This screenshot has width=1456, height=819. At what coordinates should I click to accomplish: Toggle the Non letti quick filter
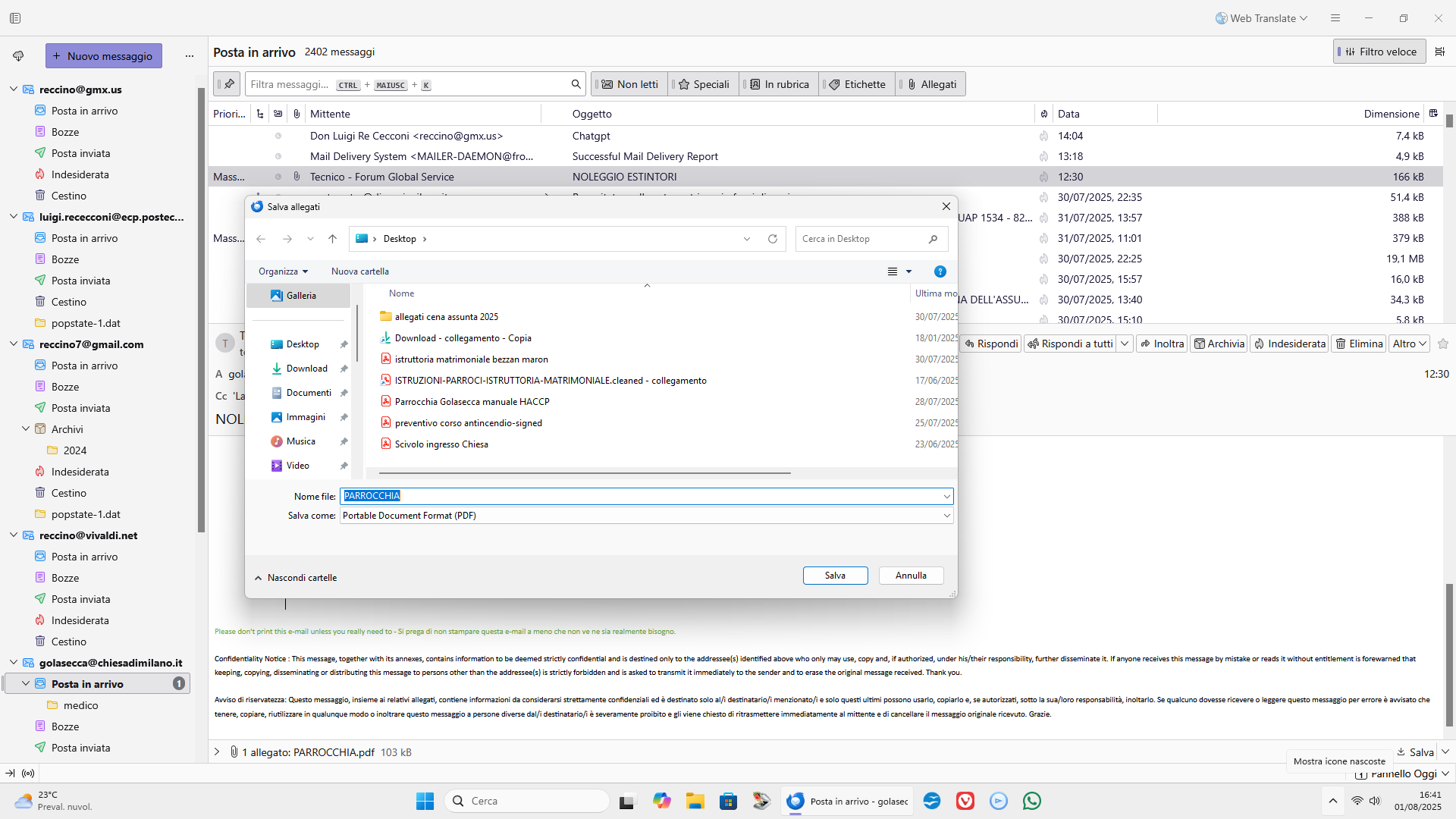(629, 84)
